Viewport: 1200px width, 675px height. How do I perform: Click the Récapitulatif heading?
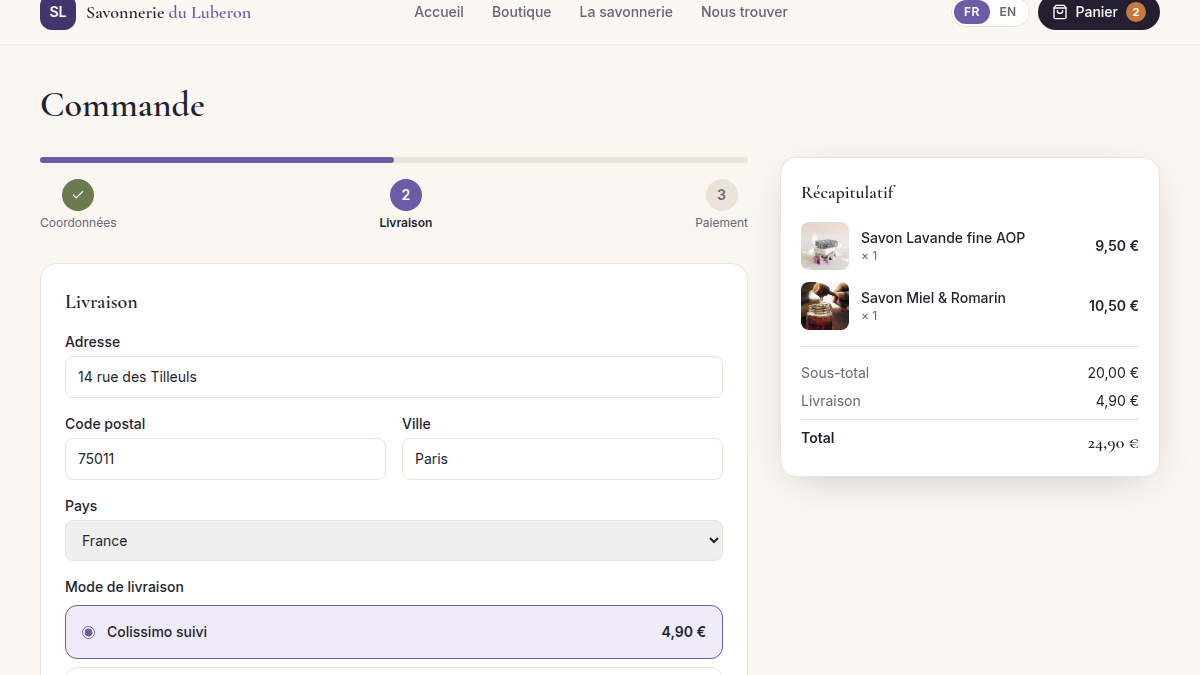[848, 192]
